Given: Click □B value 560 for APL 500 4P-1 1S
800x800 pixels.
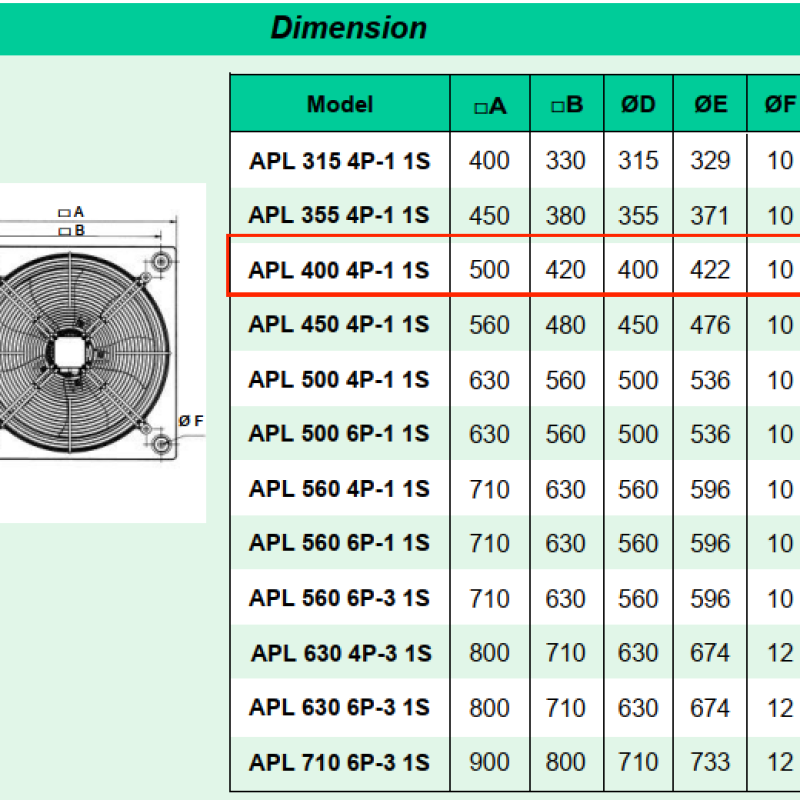Looking at the screenshot, I should 565,380.
